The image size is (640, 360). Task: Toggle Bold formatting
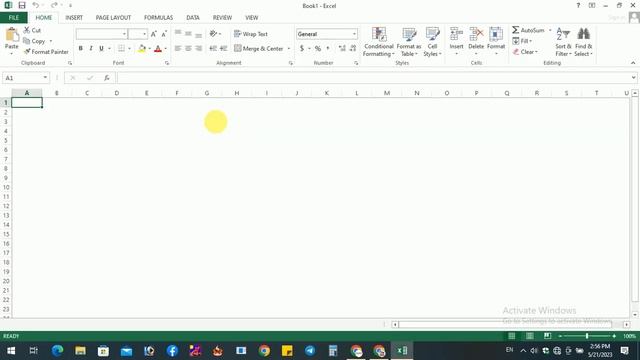pyautogui.click(x=80, y=49)
